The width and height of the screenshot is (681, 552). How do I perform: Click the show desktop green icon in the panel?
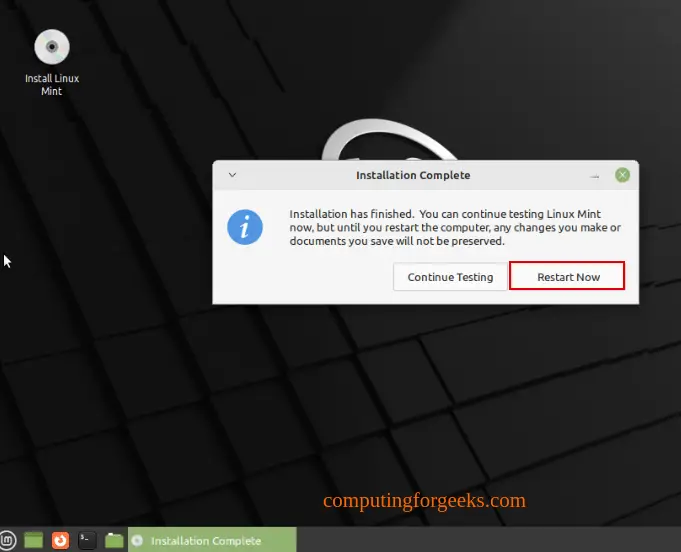33,540
